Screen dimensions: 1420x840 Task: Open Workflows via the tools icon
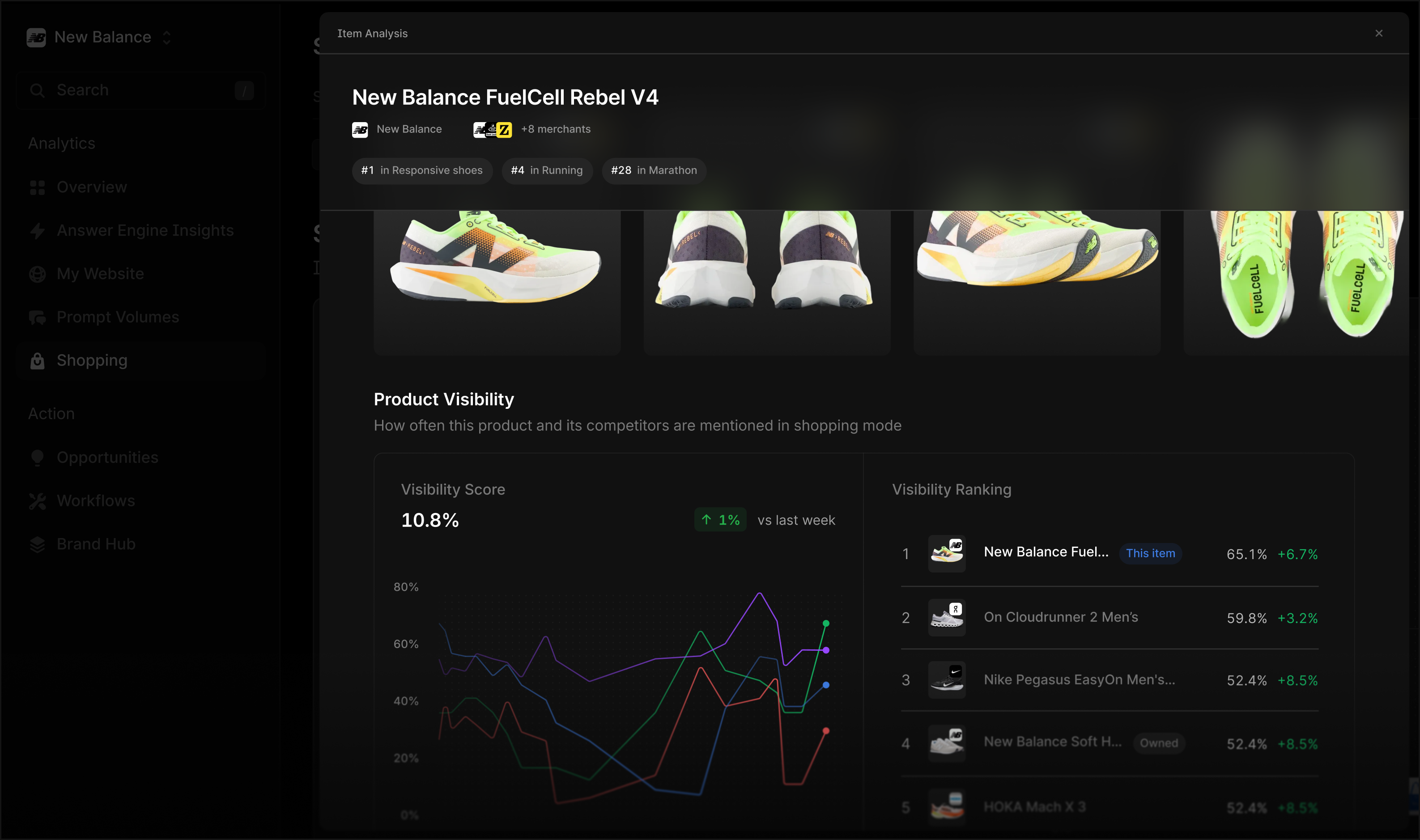tap(38, 501)
